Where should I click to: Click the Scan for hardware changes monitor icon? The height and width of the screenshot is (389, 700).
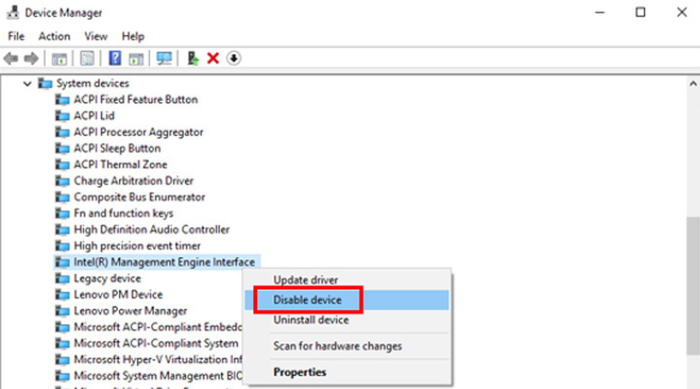click(164, 58)
